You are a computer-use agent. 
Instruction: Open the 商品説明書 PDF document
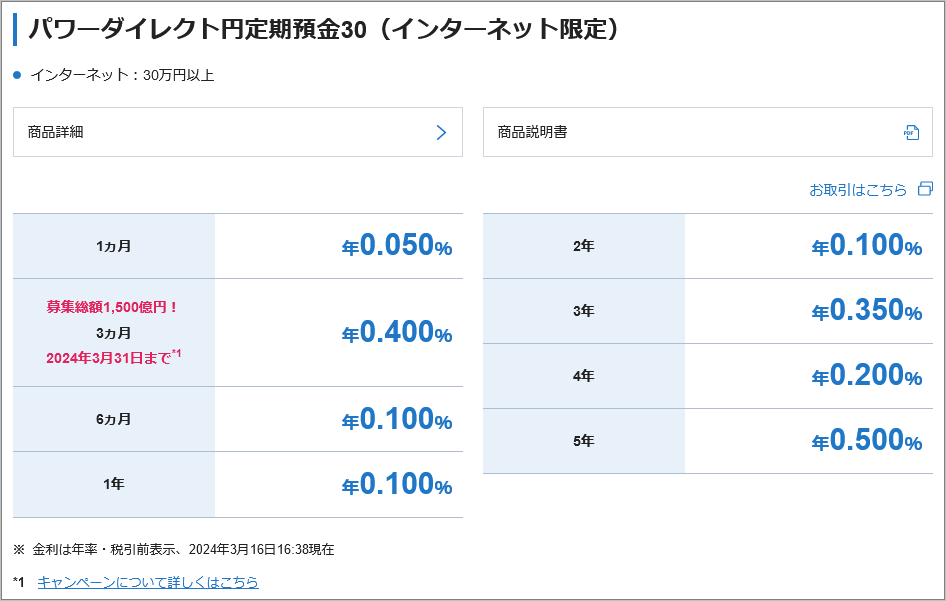(708, 132)
